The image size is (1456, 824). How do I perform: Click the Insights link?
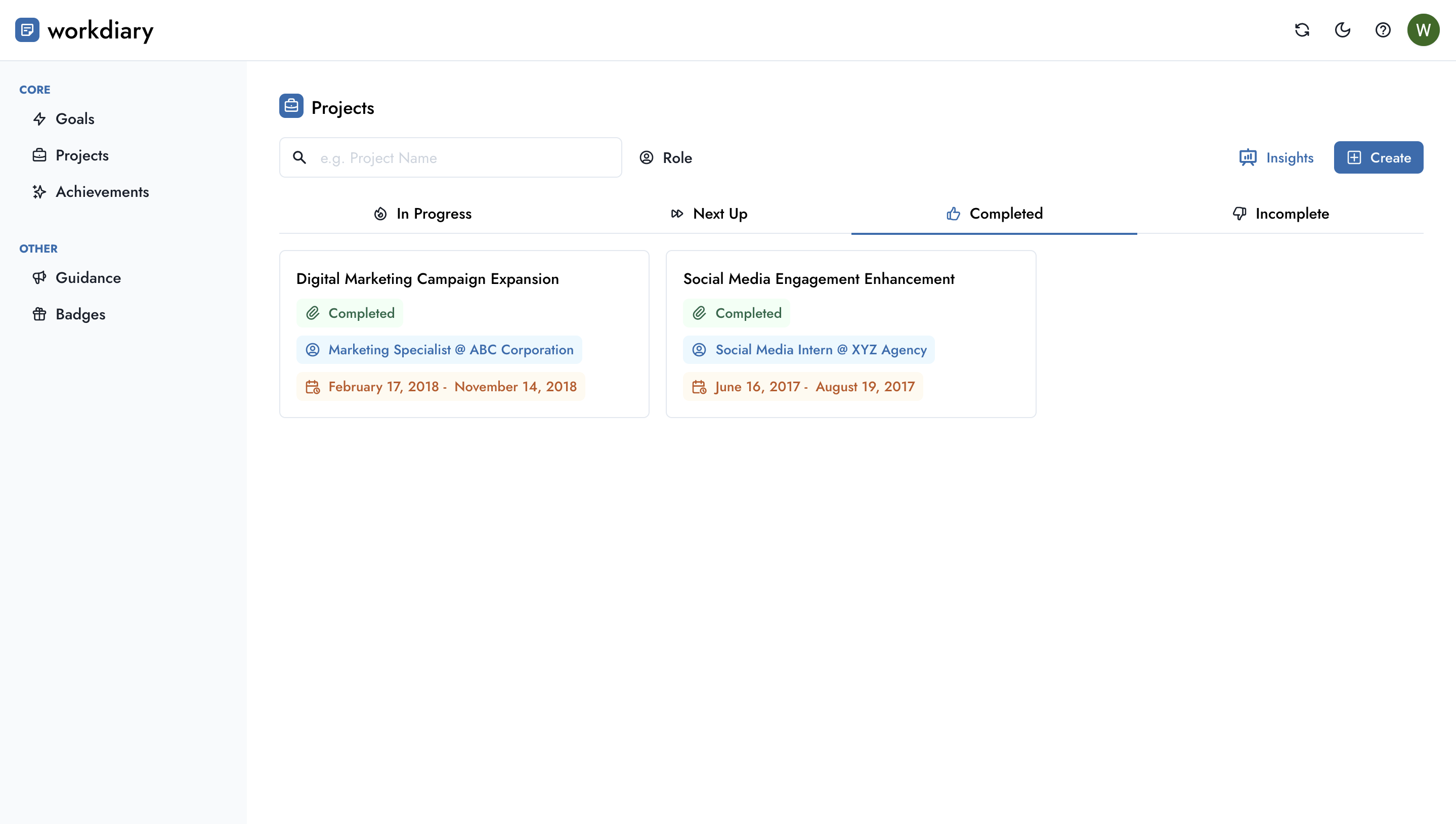(x=1276, y=158)
